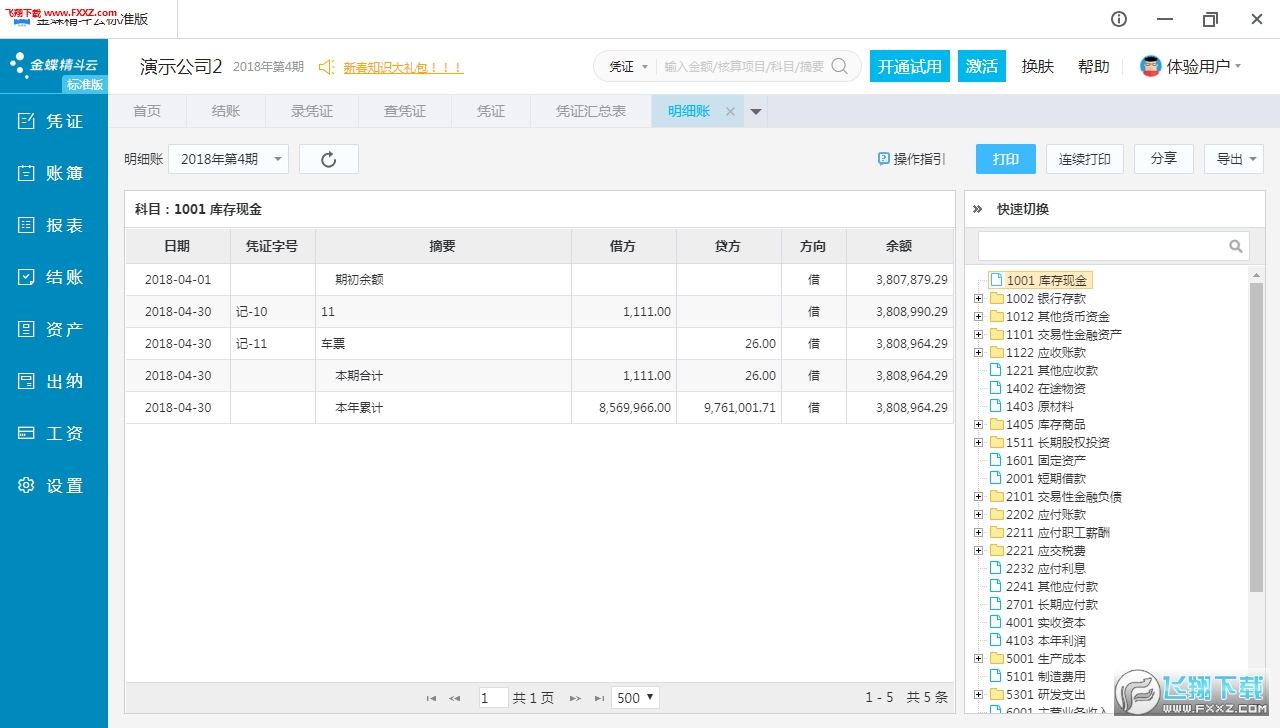The width and height of the screenshot is (1280, 728).
Task: Open the 资产 assets module in sidebar
Action: (53, 329)
